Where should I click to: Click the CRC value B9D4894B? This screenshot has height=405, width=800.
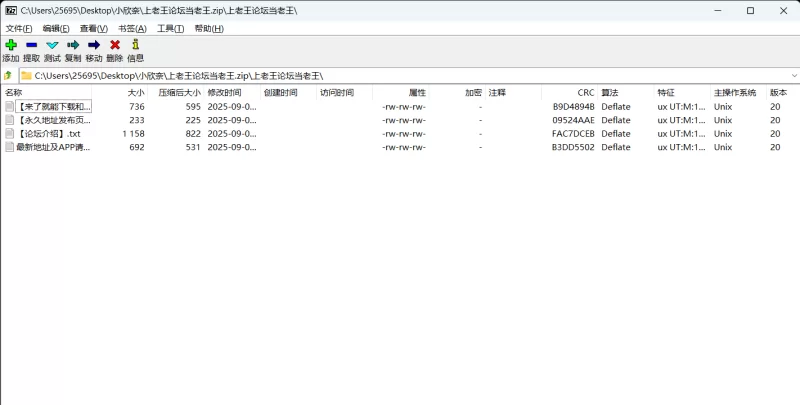573,107
